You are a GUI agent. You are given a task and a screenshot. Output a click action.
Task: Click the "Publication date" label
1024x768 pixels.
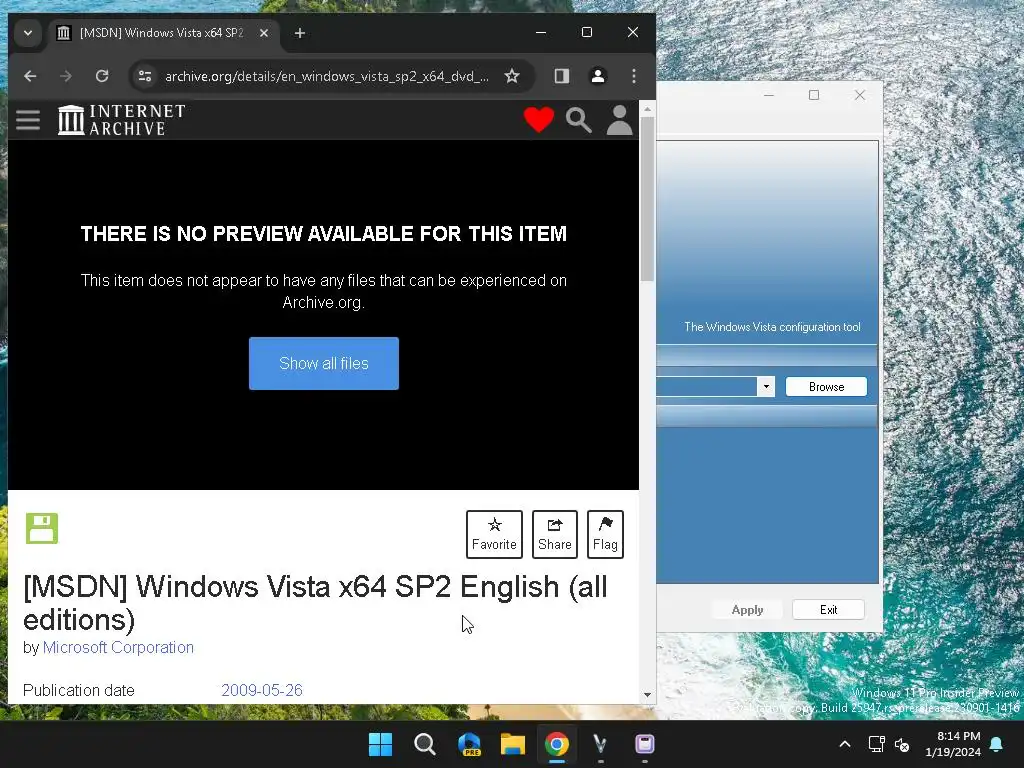coord(79,690)
